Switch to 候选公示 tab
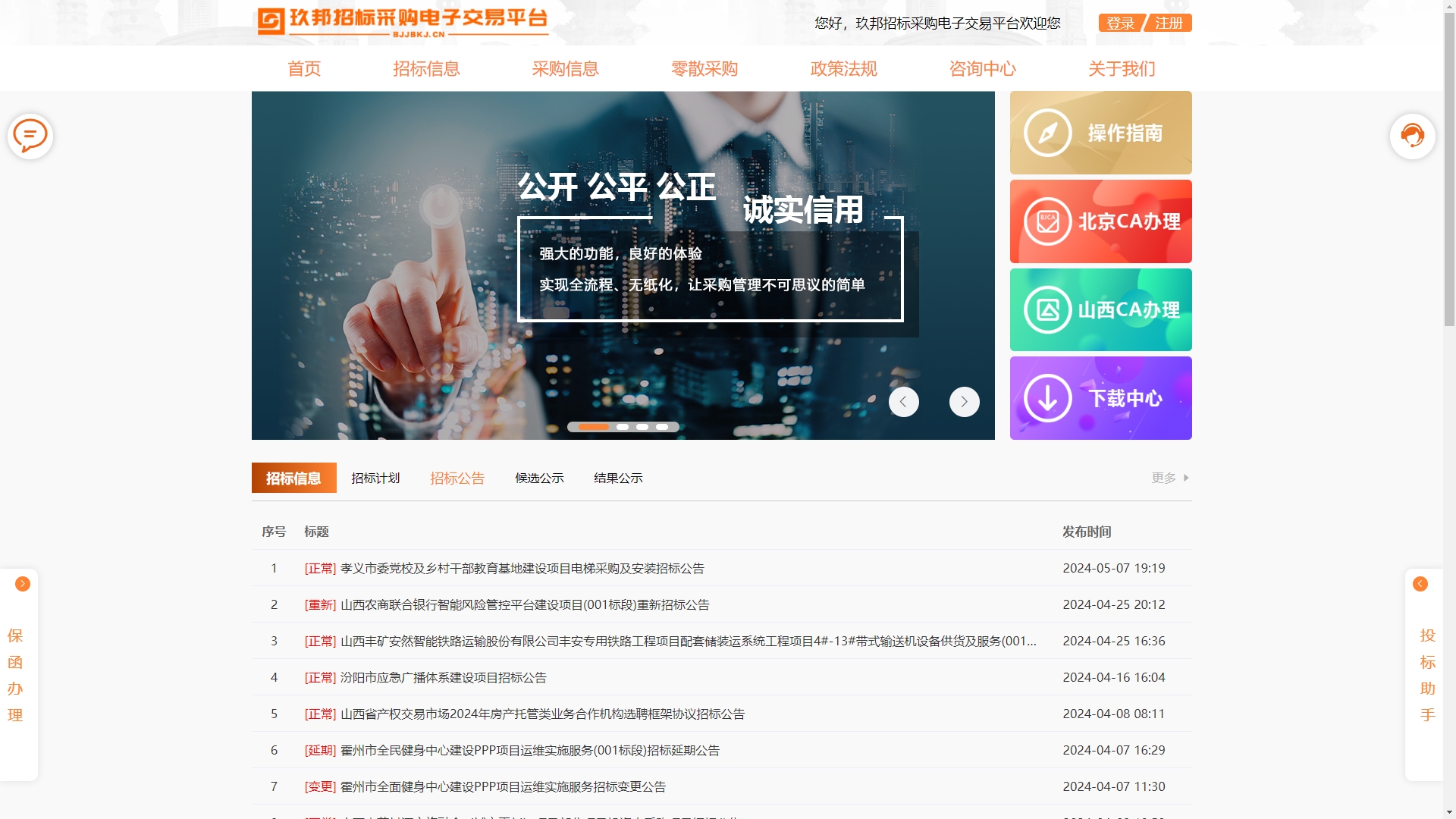This screenshot has width=1456, height=819. pyautogui.click(x=539, y=478)
